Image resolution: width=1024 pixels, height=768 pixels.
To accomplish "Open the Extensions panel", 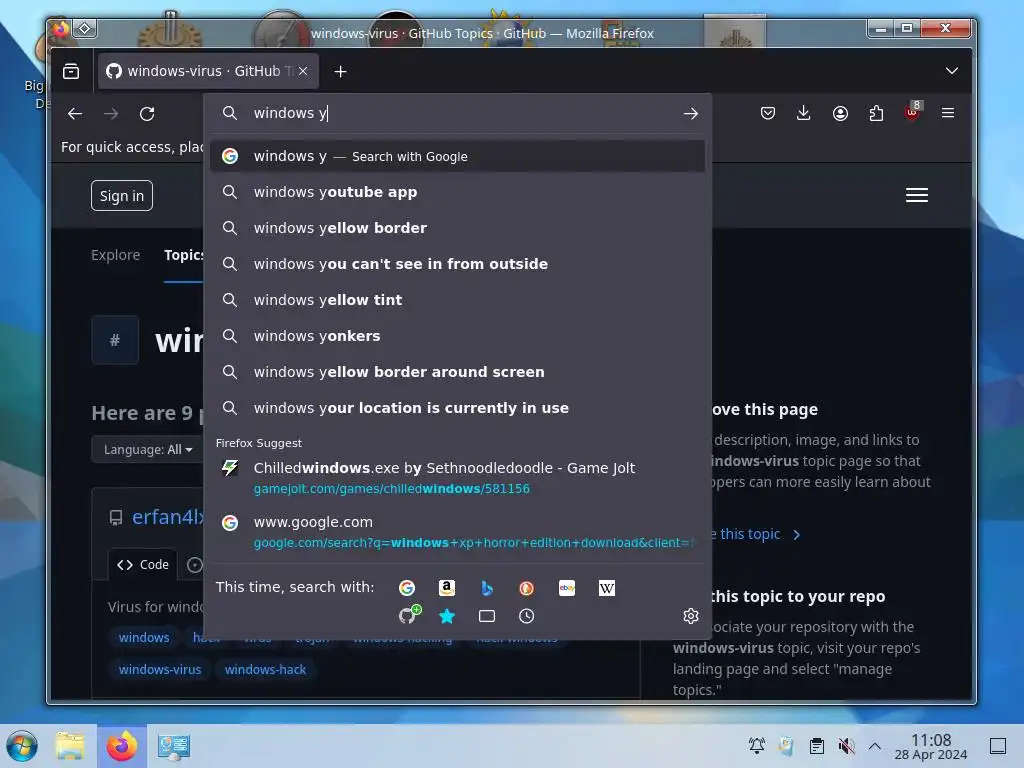I will [876, 113].
